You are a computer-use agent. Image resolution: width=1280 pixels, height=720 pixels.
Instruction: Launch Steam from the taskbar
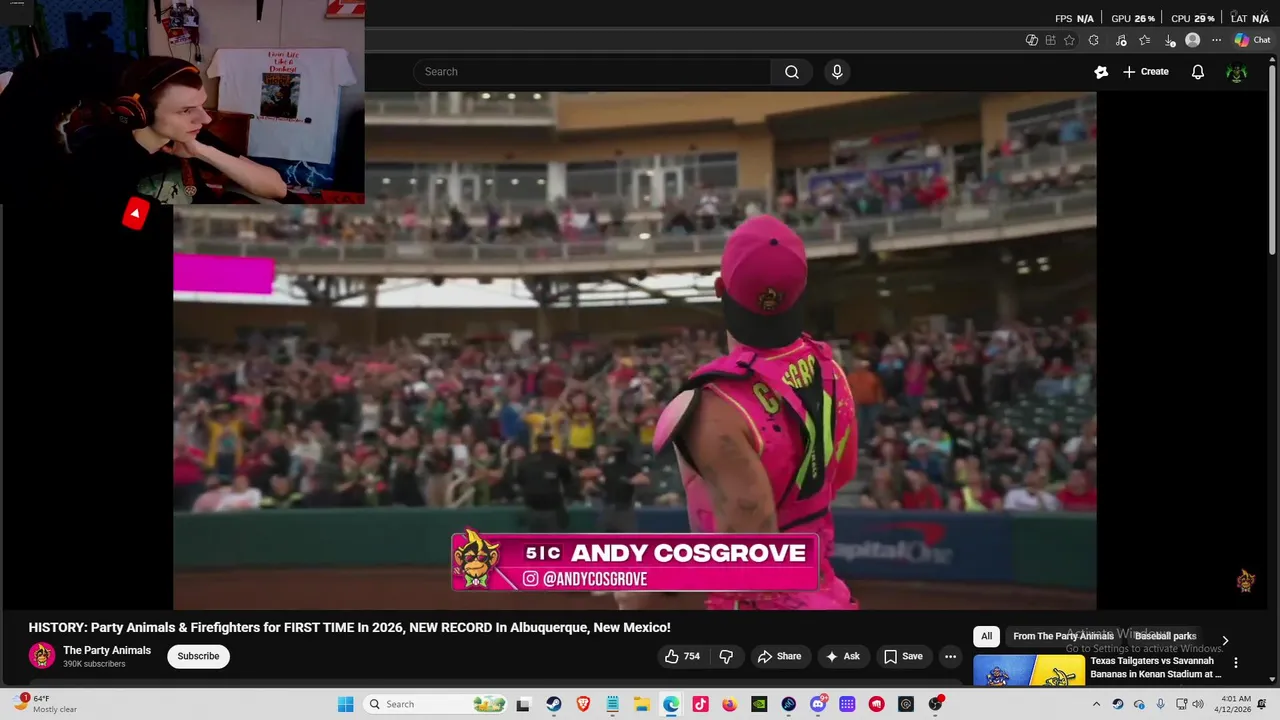pyautogui.click(x=554, y=704)
